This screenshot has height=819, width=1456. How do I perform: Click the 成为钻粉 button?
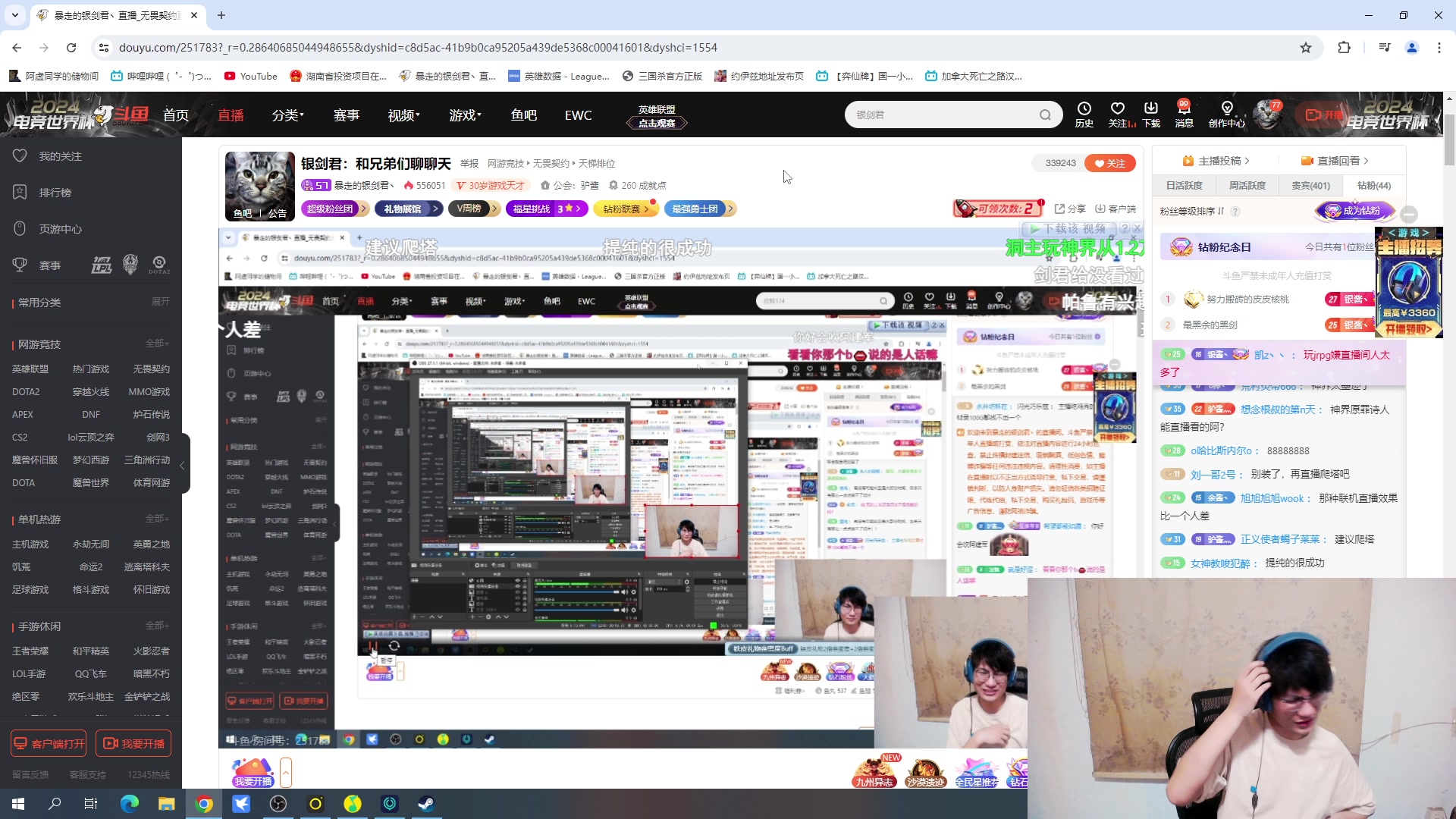coord(1356,212)
